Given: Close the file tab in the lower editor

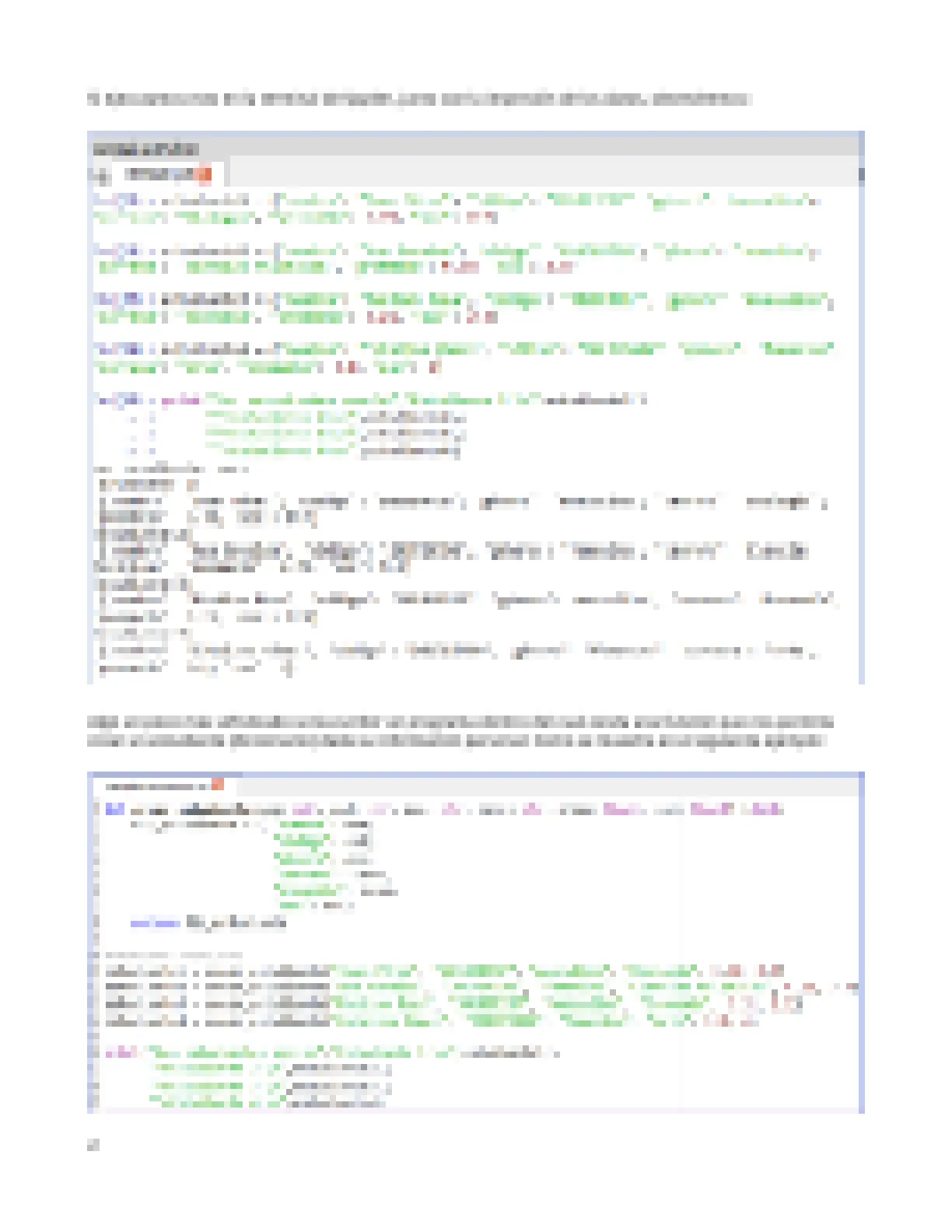Looking at the screenshot, I should 218,785.
